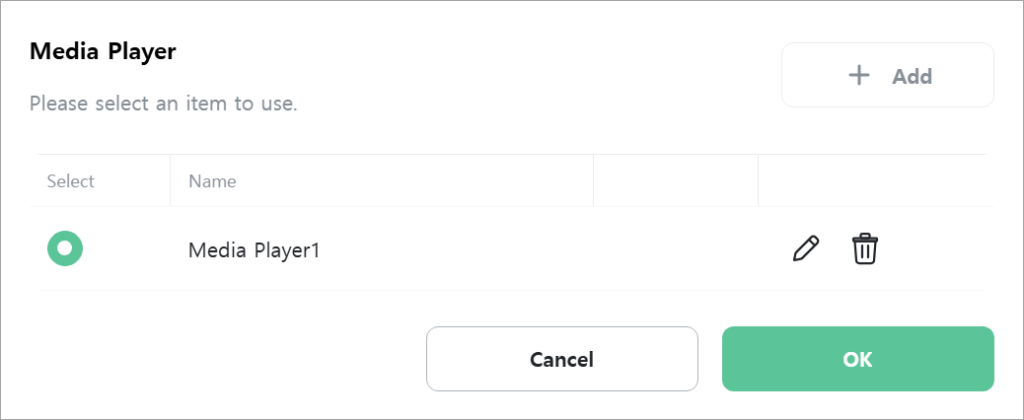Click the blank header above the edit icons
1024x420 pixels.
876,181
